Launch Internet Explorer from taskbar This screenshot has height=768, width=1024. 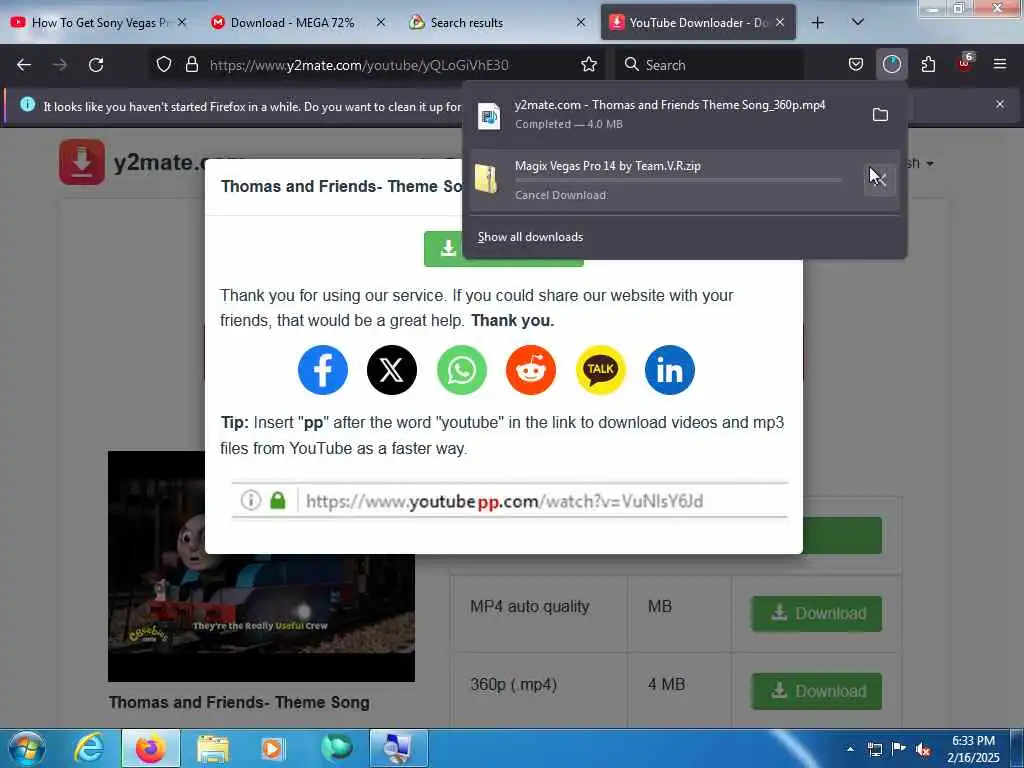click(x=89, y=748)
